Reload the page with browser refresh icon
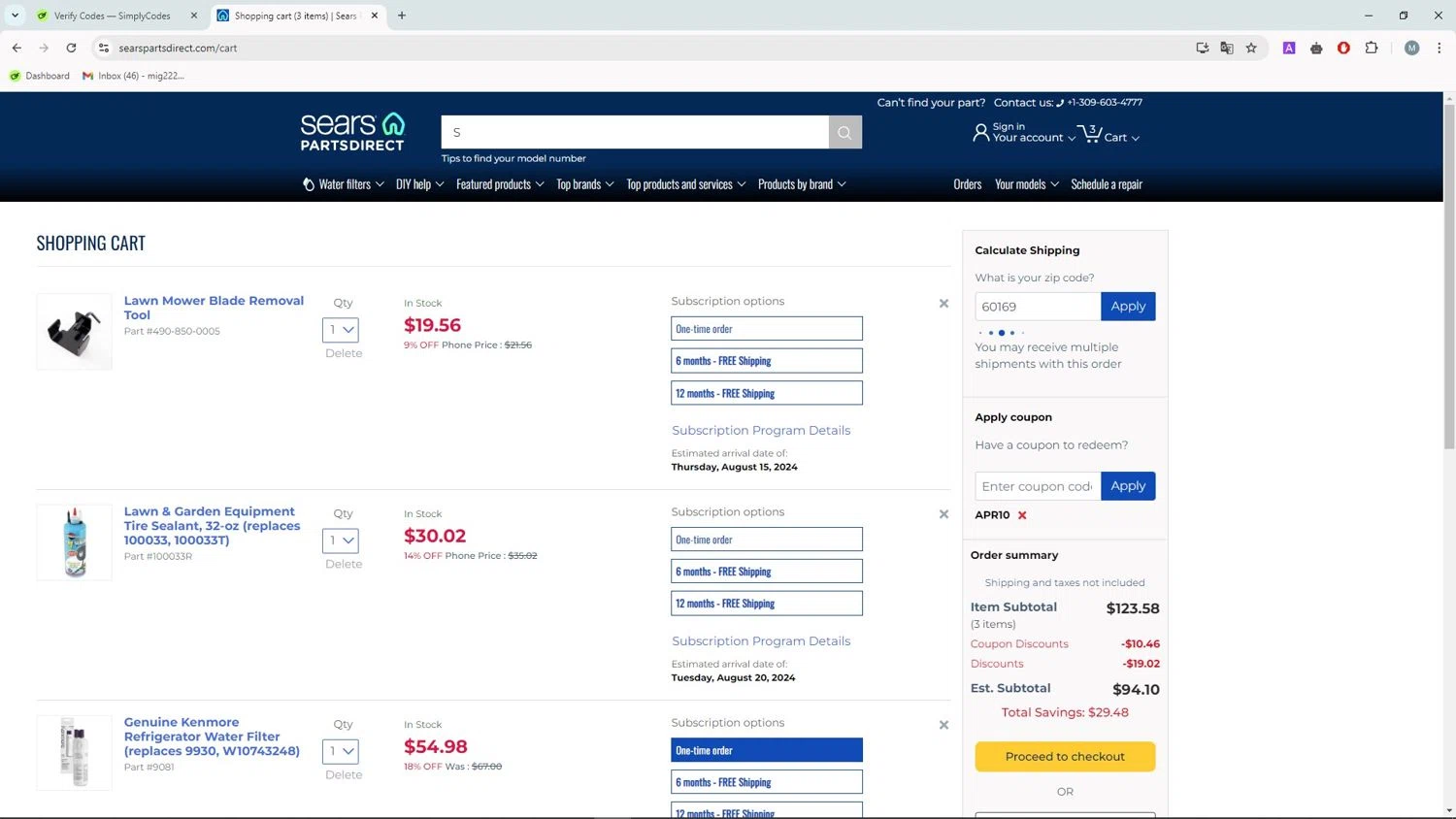This screenshot has height=819, width=1456. pos(71,48)
